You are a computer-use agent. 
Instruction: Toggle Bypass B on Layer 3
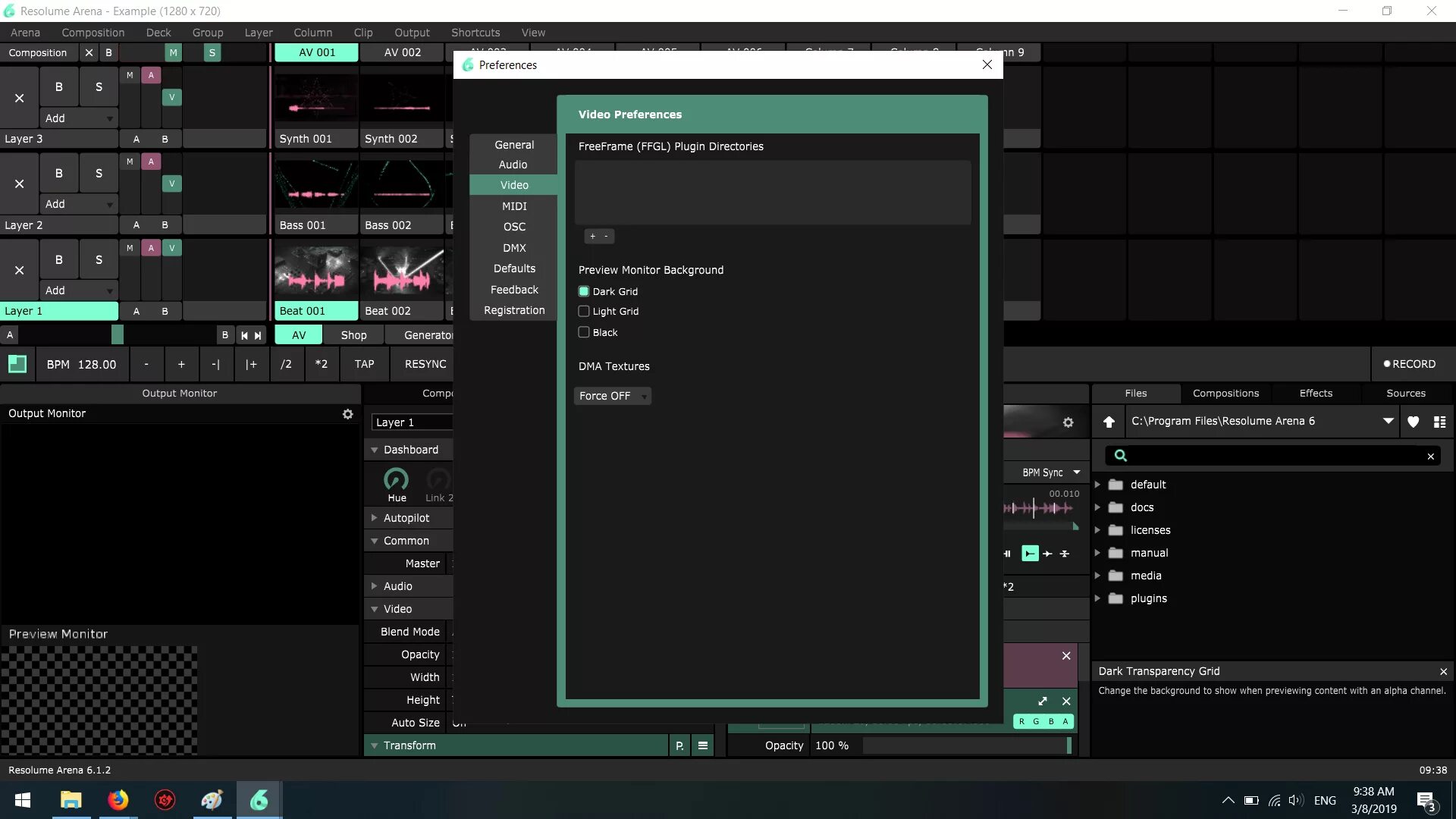point(58,87)
